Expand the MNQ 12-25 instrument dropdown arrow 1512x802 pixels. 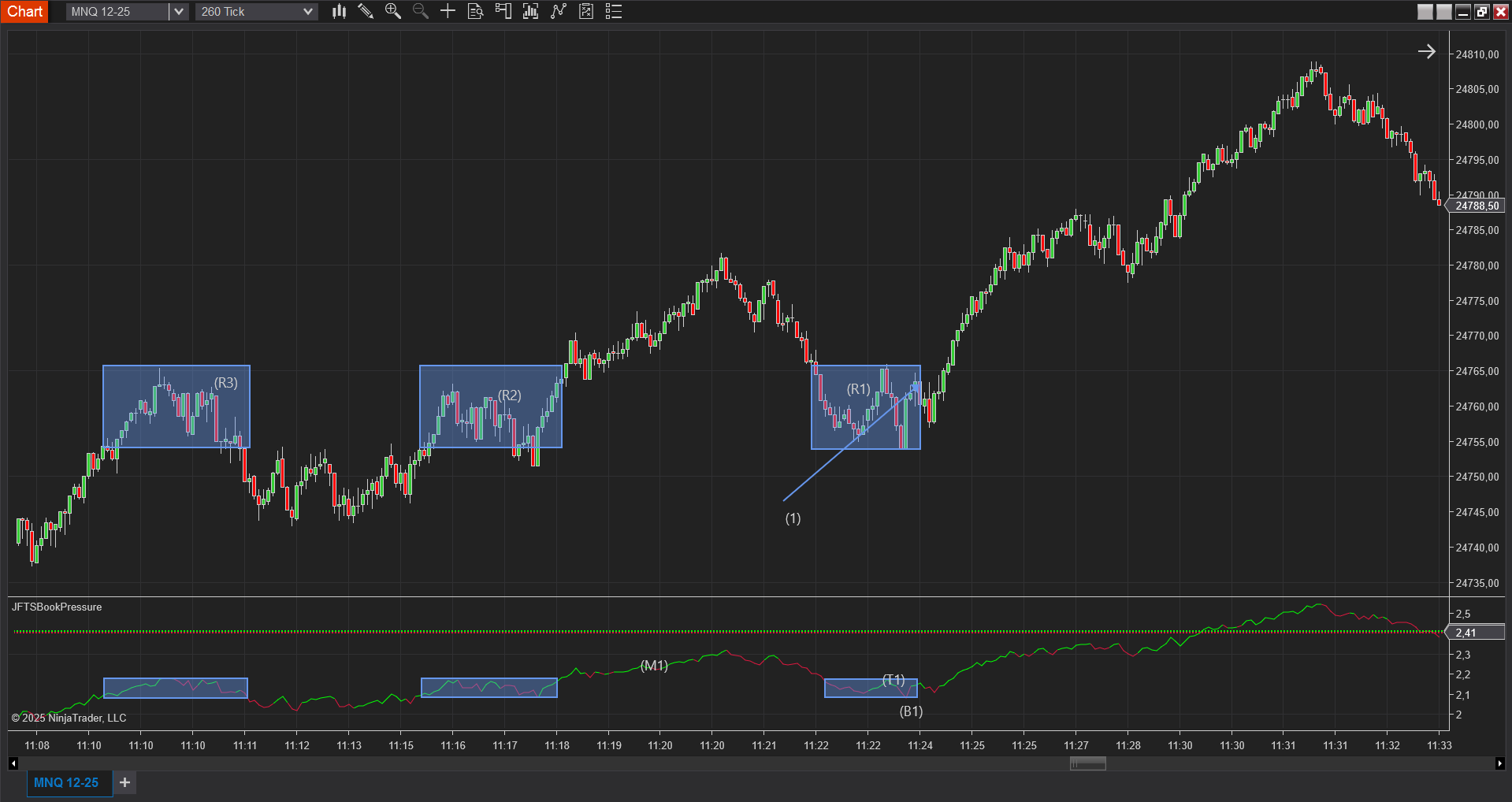(x=179, y=12)
